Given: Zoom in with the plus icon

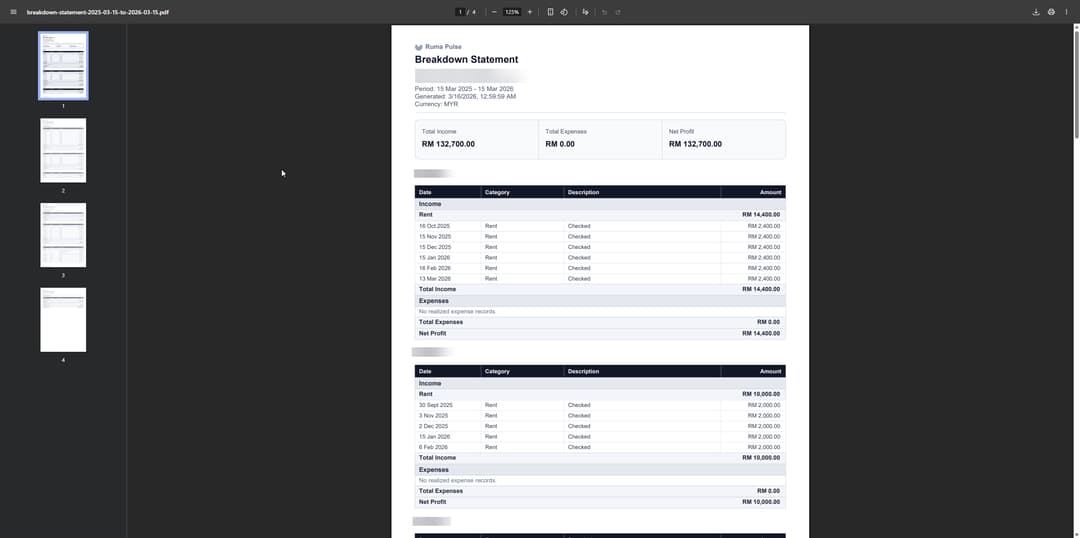Looking at the screenshot, I should [x=530, y=12].
